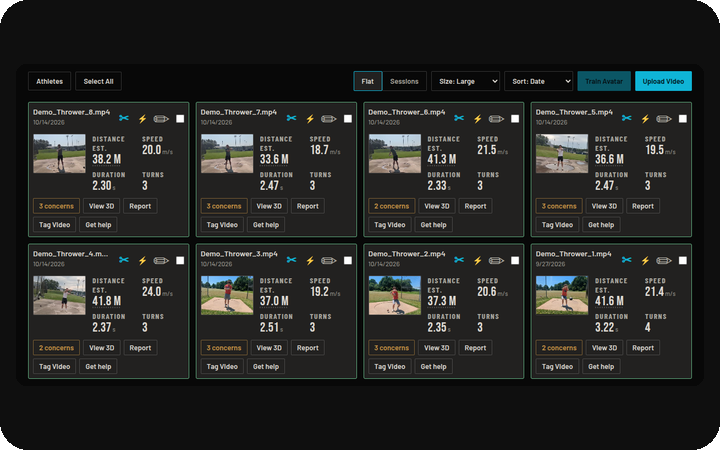The height and width of the screenshot is (450, 720).
Task: Open Report for Demo_Thrower_1.mp4
Action: point(643,348)
